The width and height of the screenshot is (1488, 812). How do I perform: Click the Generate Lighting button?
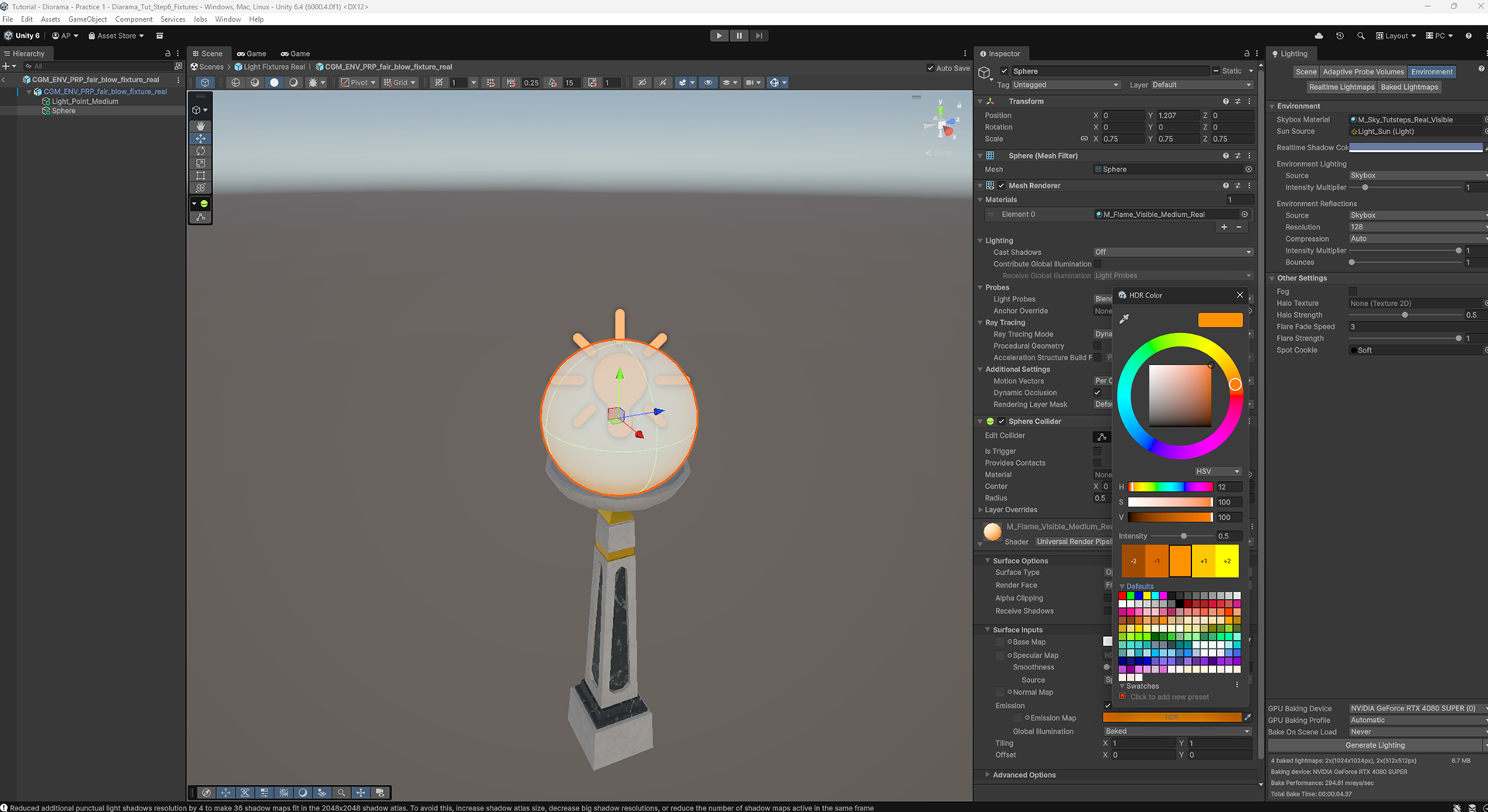click(1375, 745)
